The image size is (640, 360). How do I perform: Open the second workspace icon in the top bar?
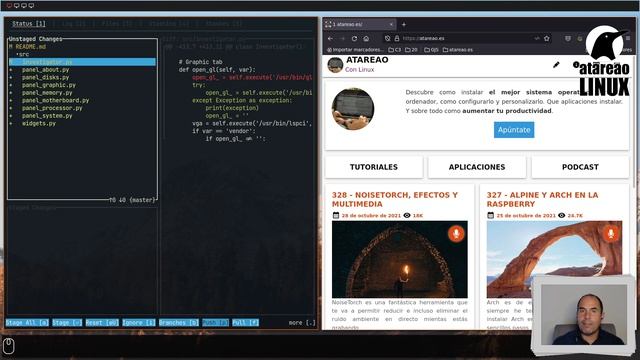click(x=16, y=5)
